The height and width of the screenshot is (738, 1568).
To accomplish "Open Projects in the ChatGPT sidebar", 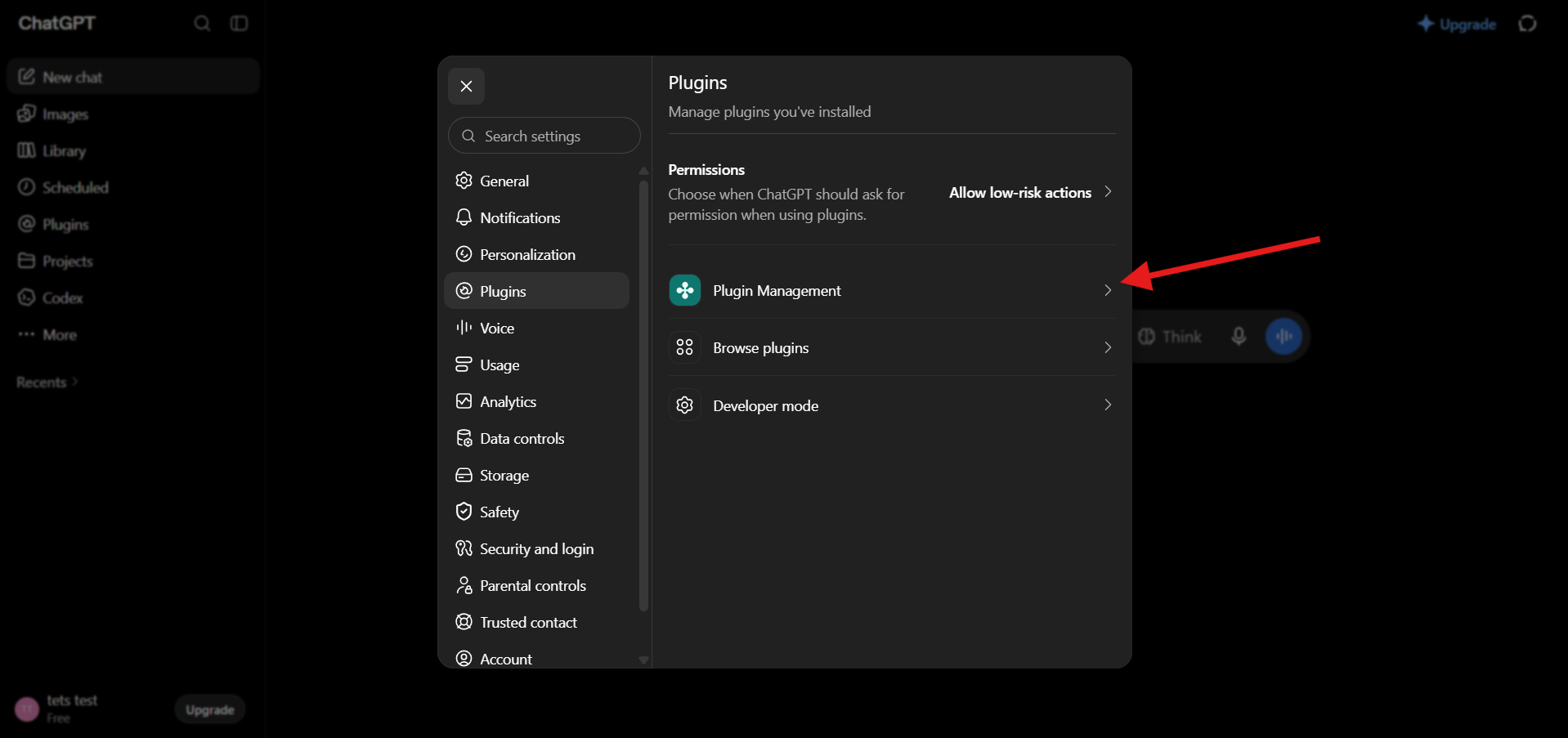I will click(x=133, y=261).
